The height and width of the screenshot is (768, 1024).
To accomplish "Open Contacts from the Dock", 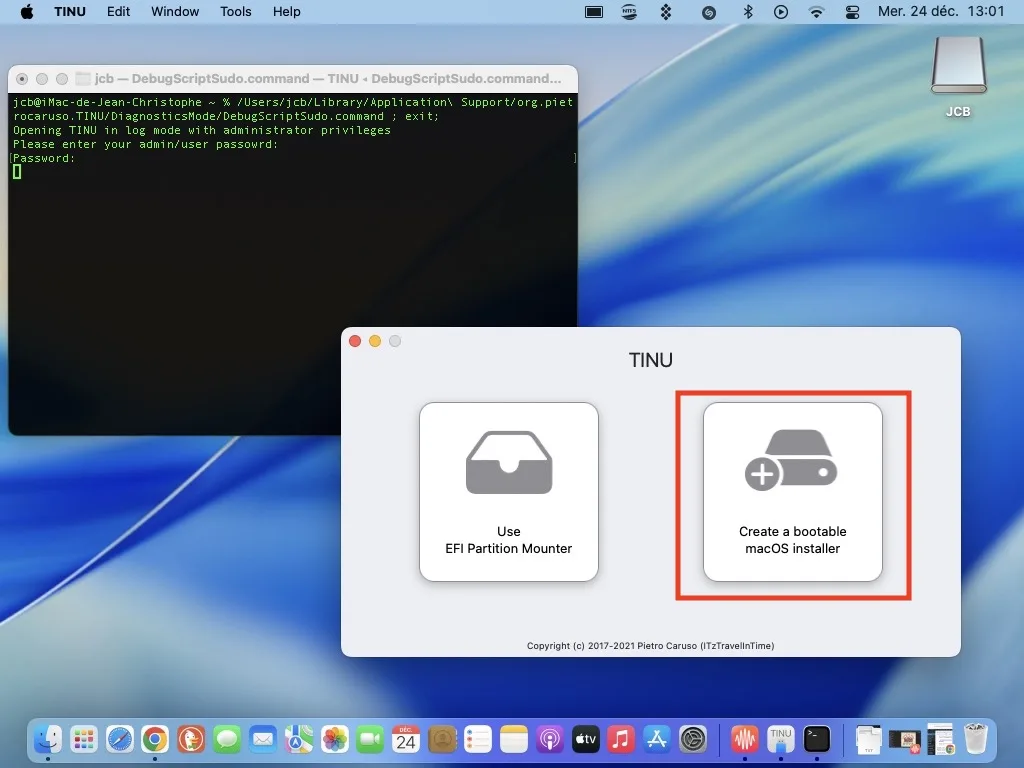I will pyautogui.click(x=441, y=739).
